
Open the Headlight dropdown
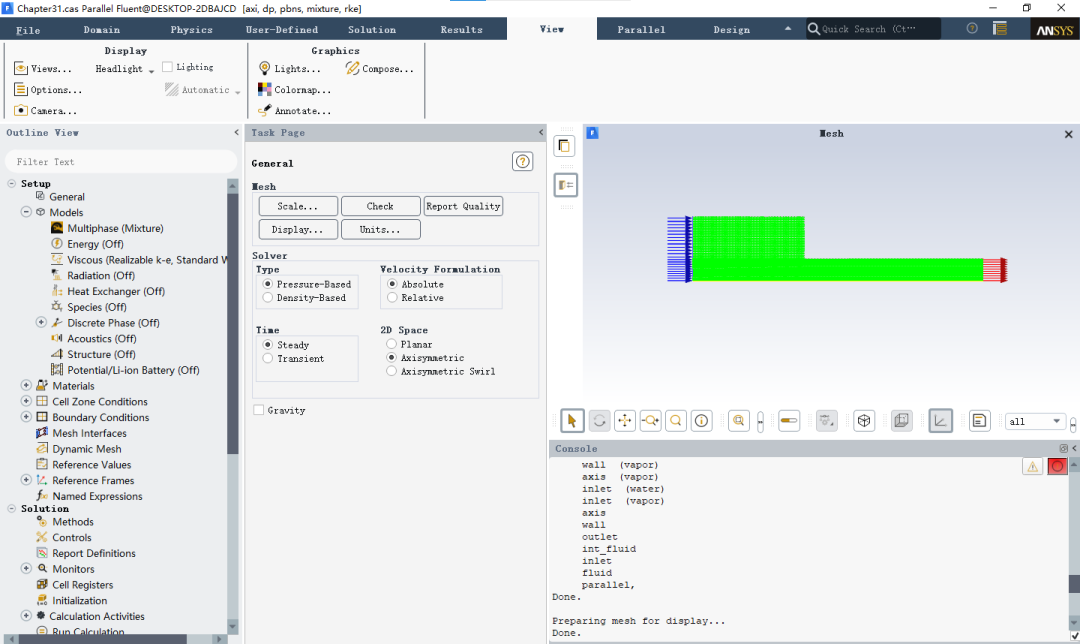125,69
